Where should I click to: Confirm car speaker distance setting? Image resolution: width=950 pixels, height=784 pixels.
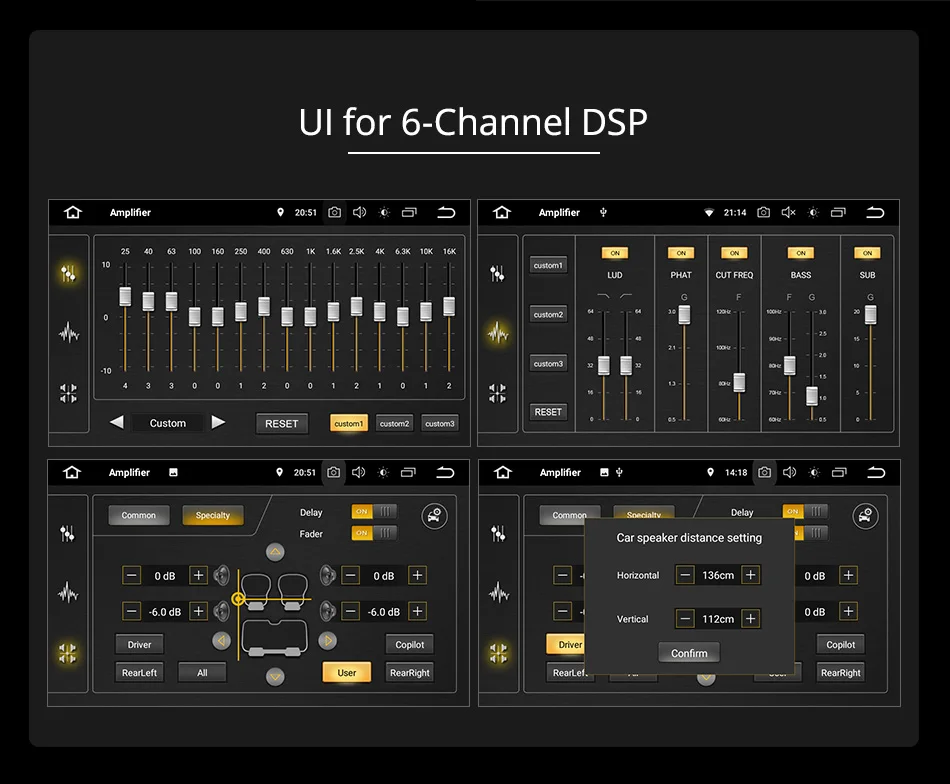689,653
